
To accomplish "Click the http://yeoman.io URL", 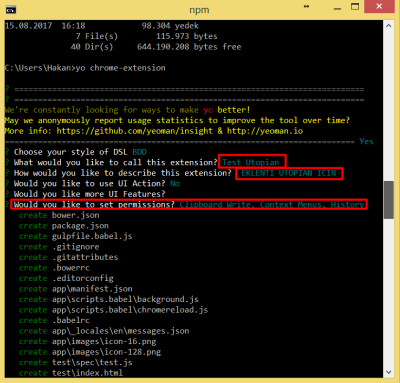I will (x=265, y=131).
